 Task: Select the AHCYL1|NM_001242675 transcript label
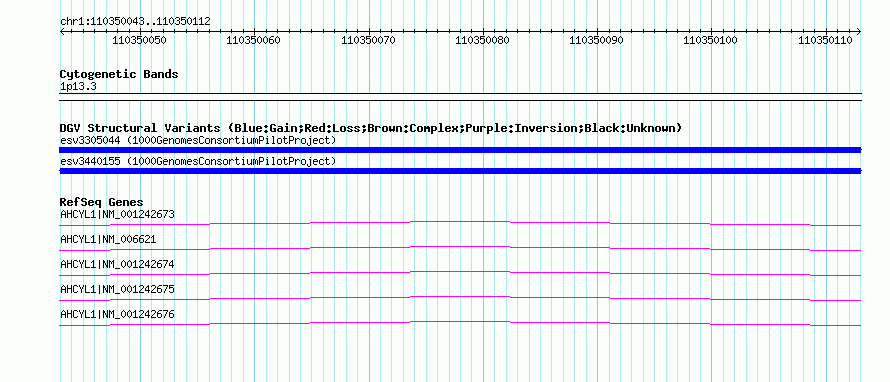(117, 289)
